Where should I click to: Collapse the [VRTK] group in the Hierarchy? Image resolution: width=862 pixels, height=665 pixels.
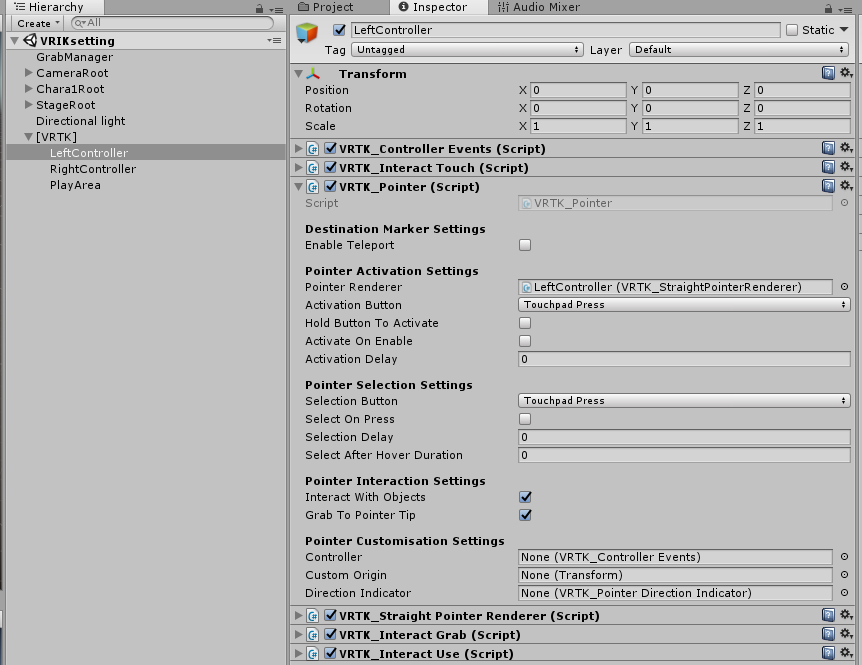[29, 136]
